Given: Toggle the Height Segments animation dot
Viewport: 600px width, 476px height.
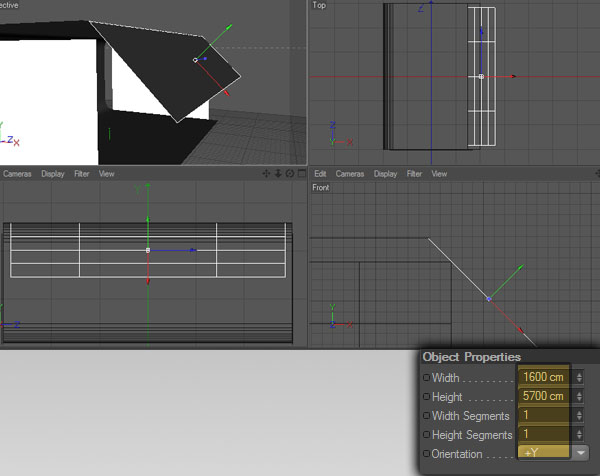Looking at the screenshot, I should (426, 435).
